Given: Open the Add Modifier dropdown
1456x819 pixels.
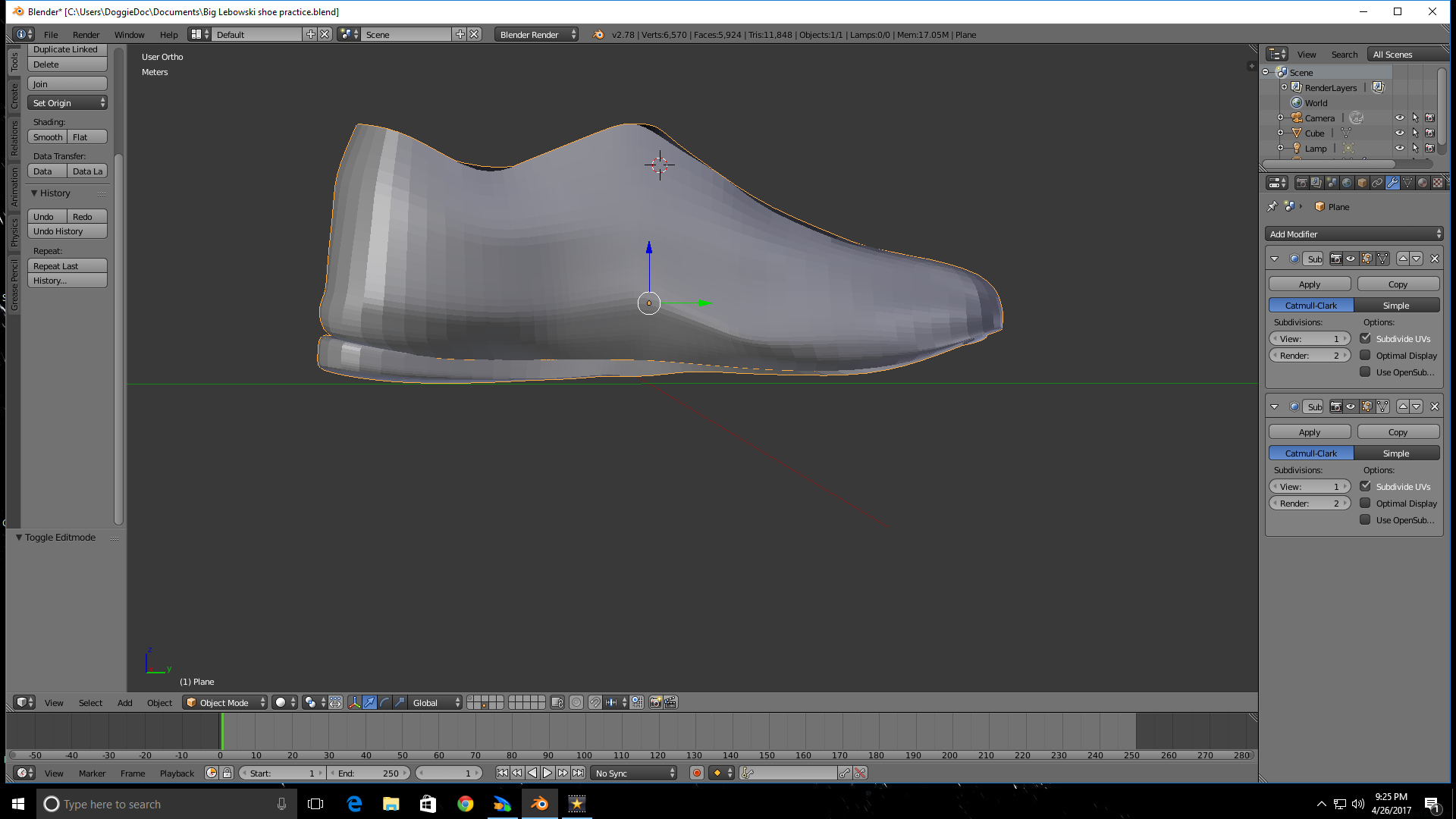Looking at the screenshot, I should point(1354,234).
